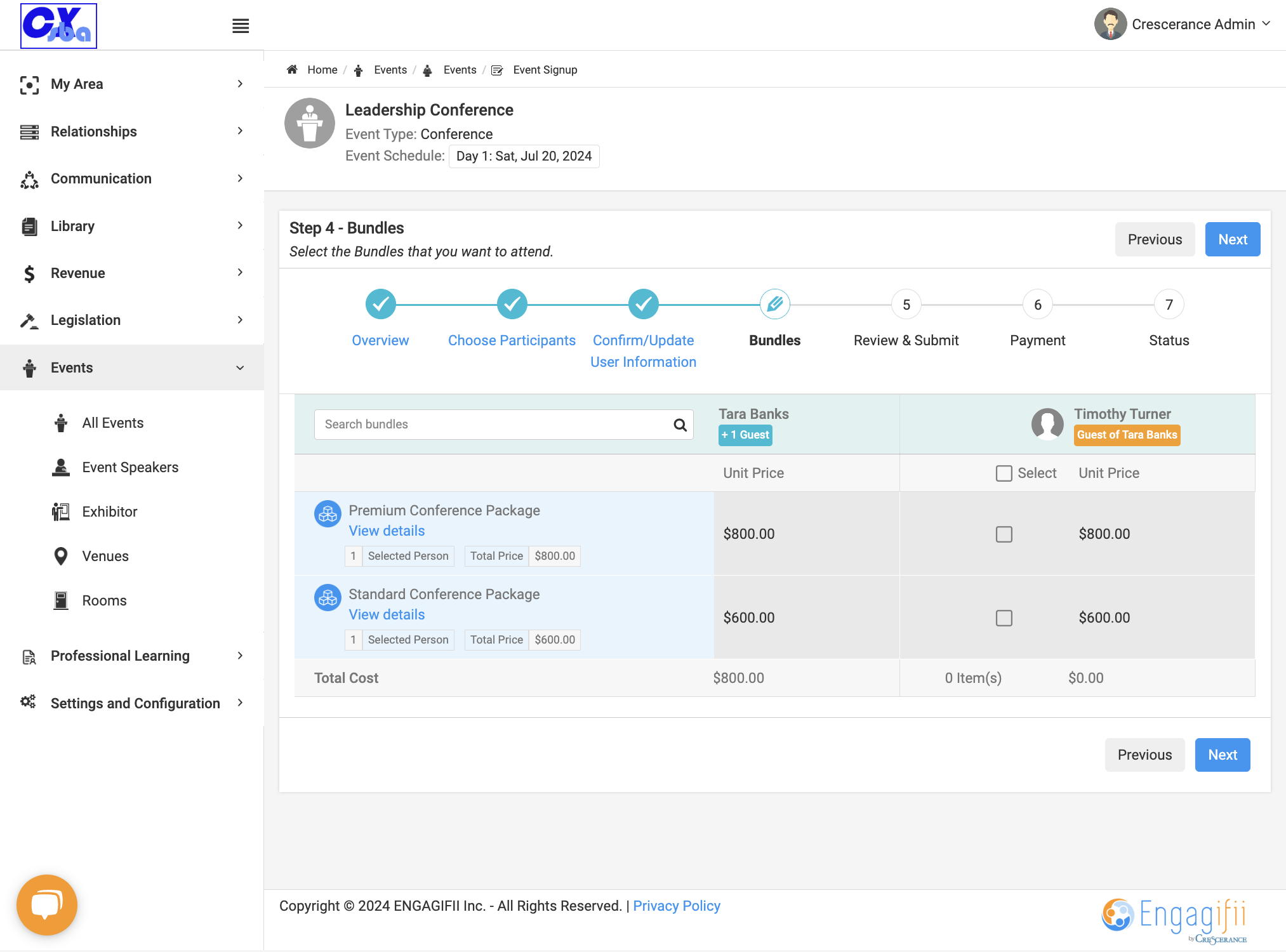View details of Standard Conference Package
The image size is (1286, 952).
point(387,615)
